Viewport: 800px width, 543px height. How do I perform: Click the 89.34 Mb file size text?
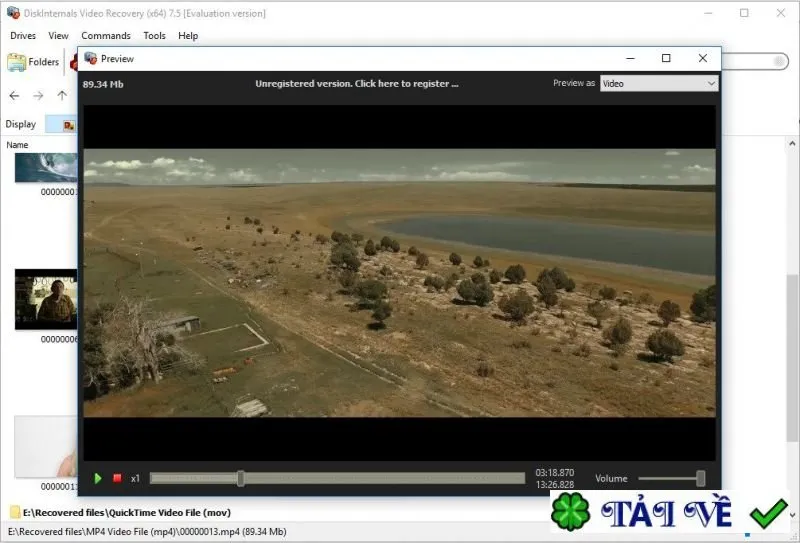(103, 84)
